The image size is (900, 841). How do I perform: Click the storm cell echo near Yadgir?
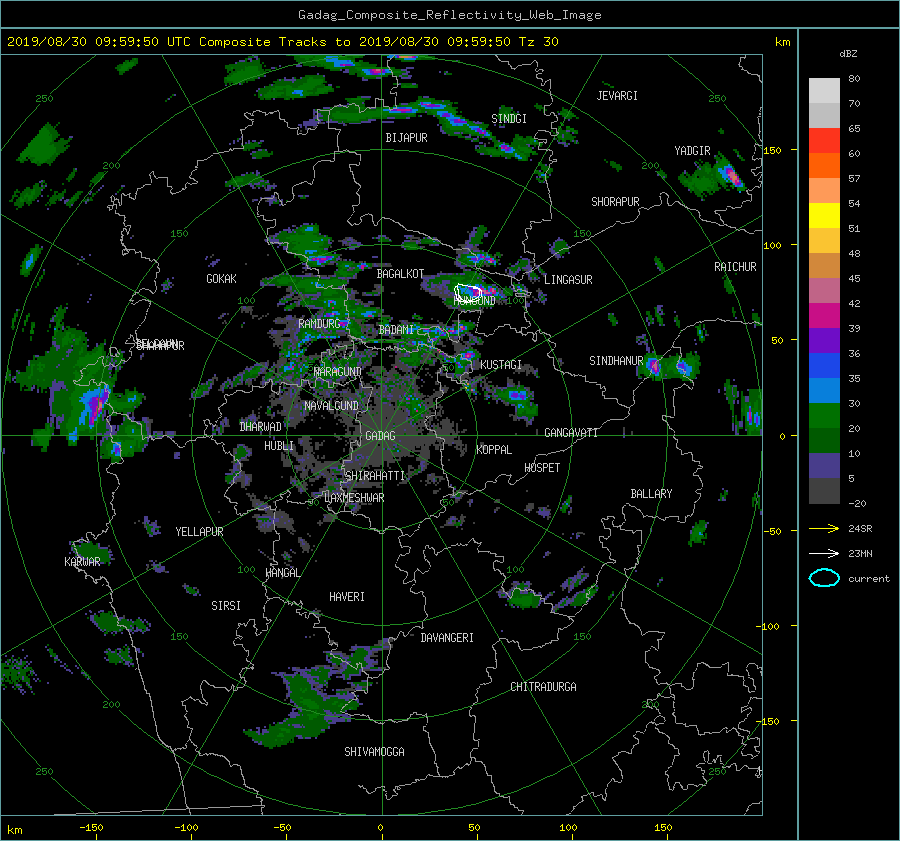pos(730,175)
